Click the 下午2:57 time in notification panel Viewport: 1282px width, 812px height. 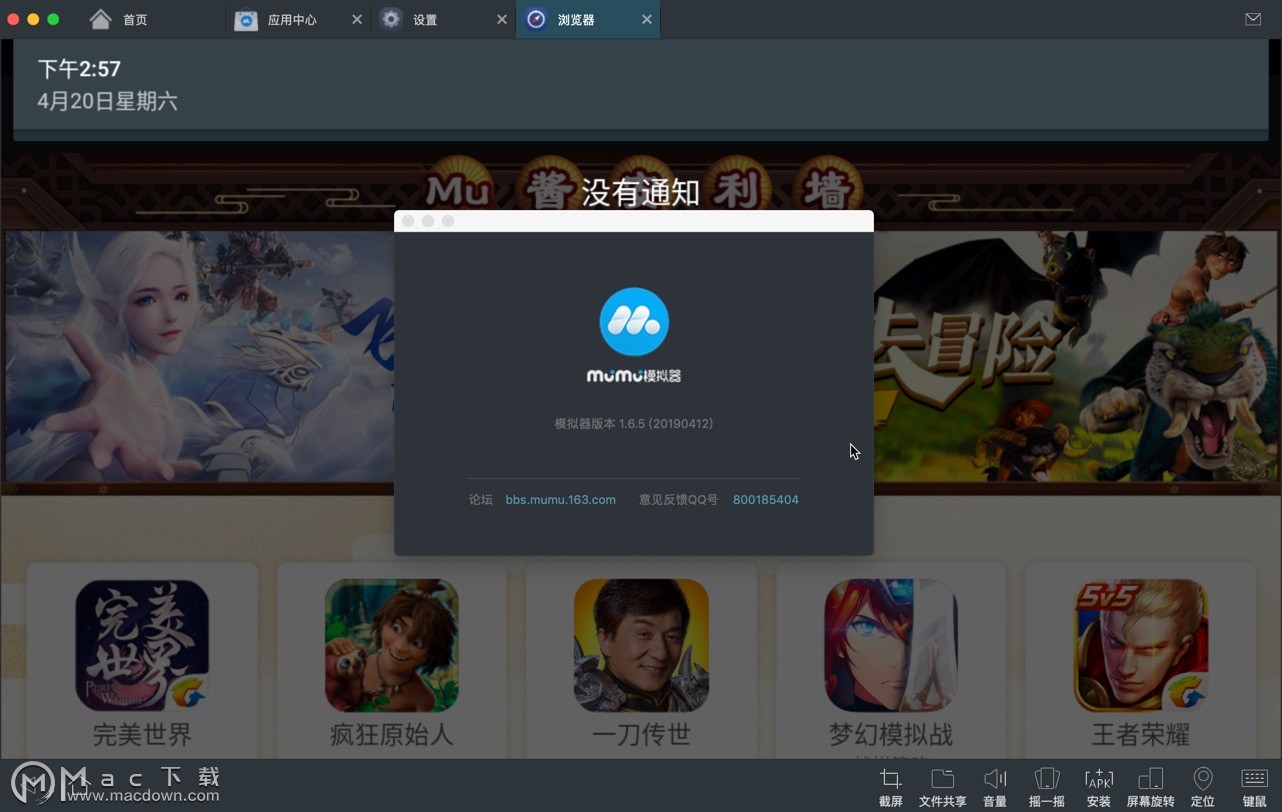point(79,69)
